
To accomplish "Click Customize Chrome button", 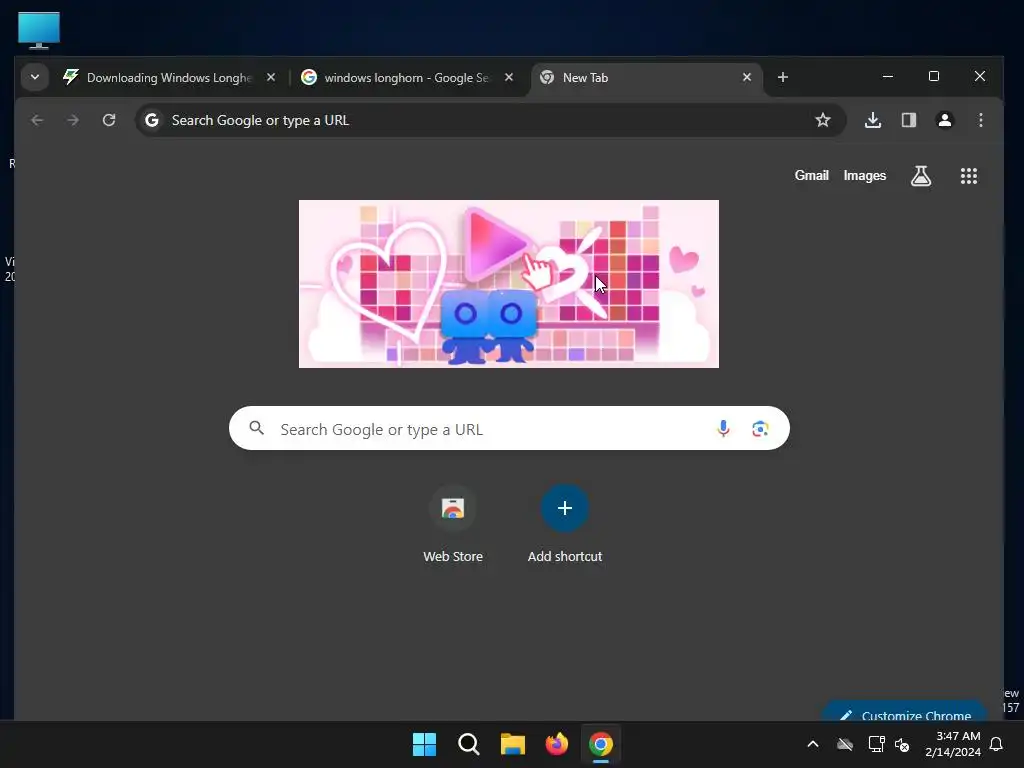I will pyautogui.click(x=905, y=713).
